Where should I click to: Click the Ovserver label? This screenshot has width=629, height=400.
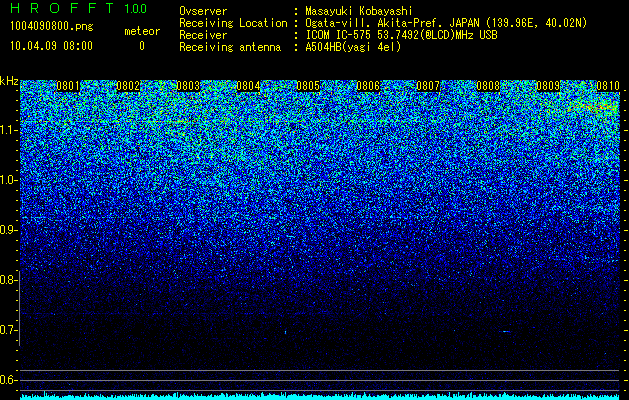(x=203, y=11)
